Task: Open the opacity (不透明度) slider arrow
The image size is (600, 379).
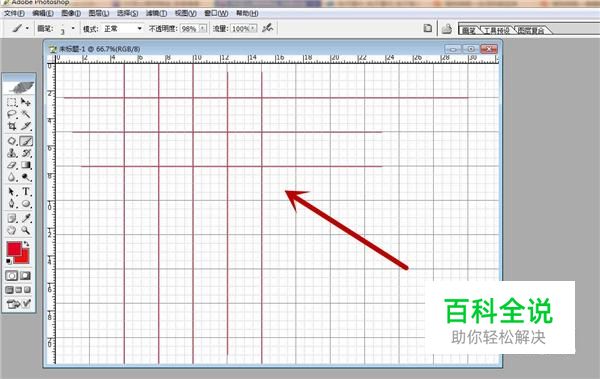Action: tap(203, 29)
